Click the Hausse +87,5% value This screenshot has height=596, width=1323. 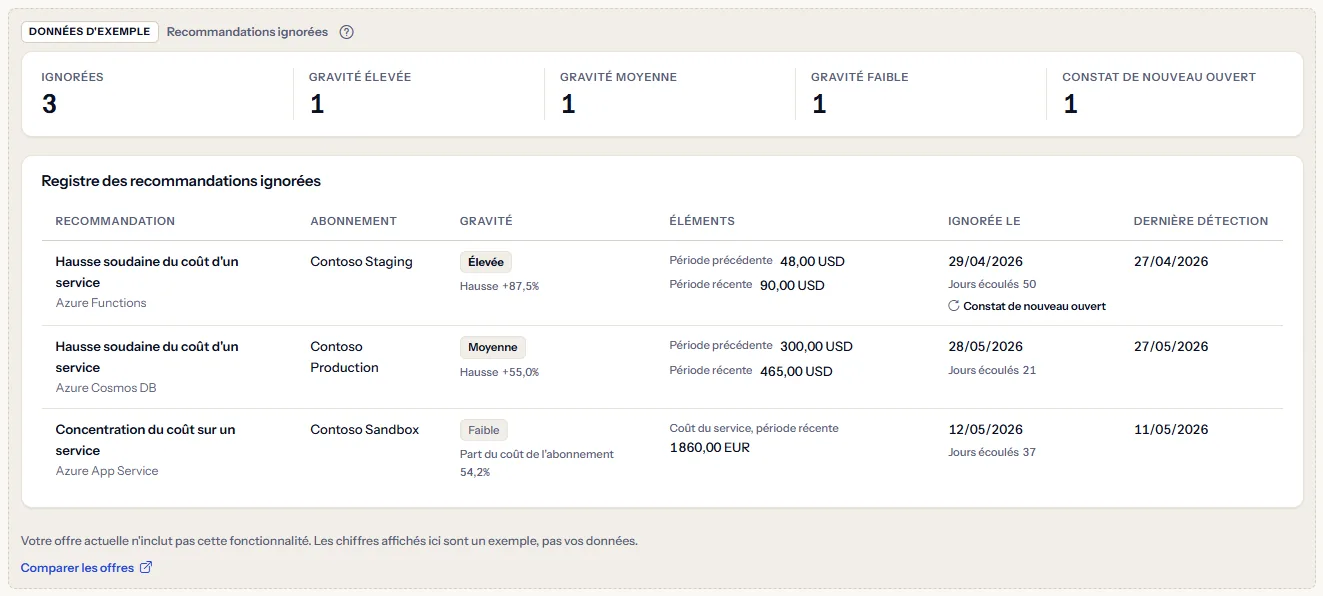tap(499, 286)
